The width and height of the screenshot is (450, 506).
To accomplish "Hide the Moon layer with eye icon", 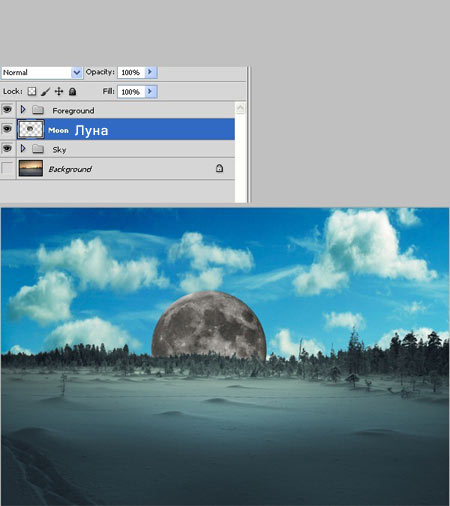I will [x=7, y=129].
